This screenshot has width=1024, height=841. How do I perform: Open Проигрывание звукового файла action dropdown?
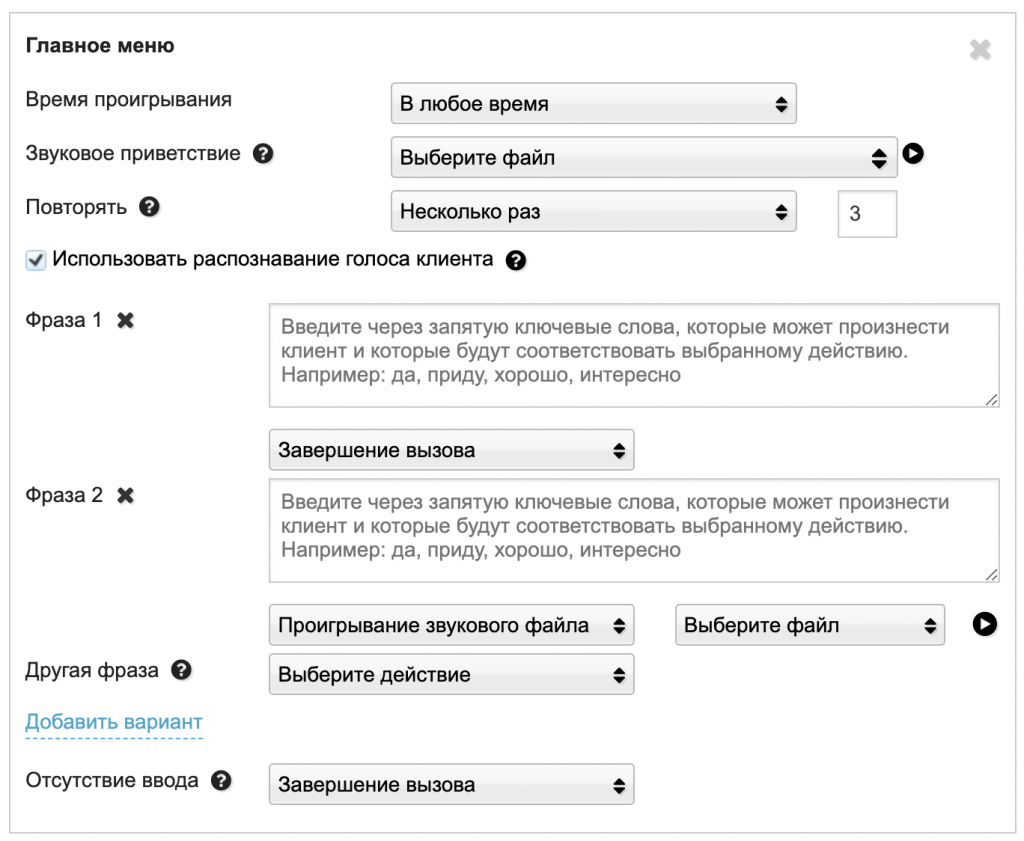point(451,626)
